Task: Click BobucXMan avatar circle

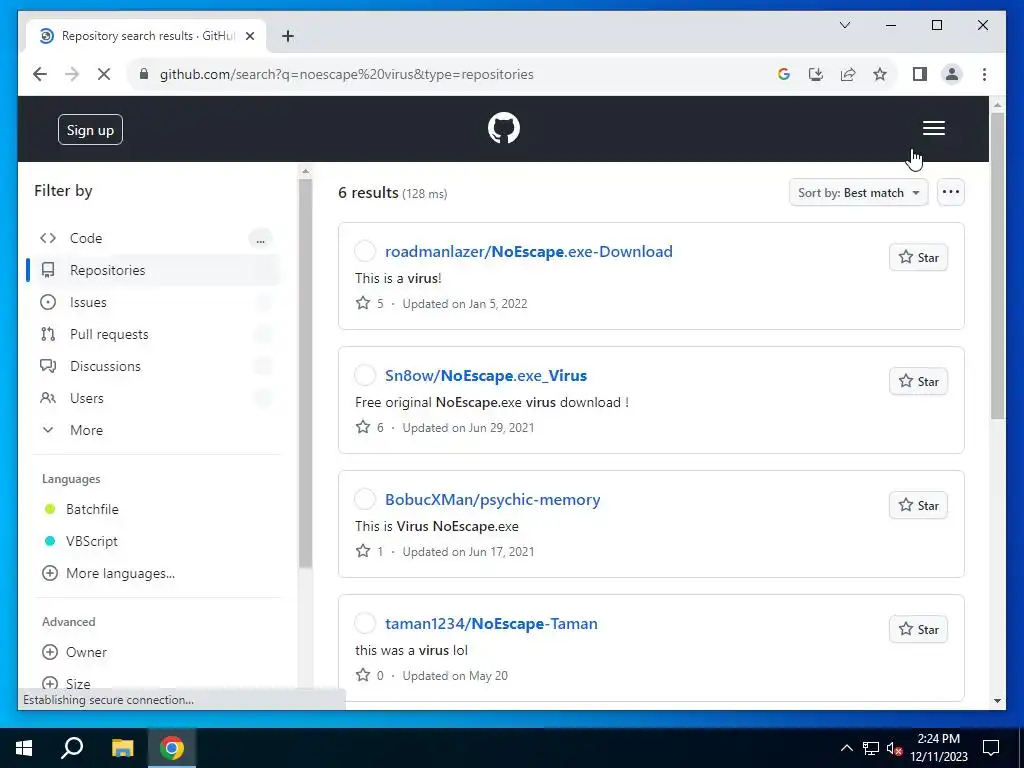Action: click(x=365, y=499)
